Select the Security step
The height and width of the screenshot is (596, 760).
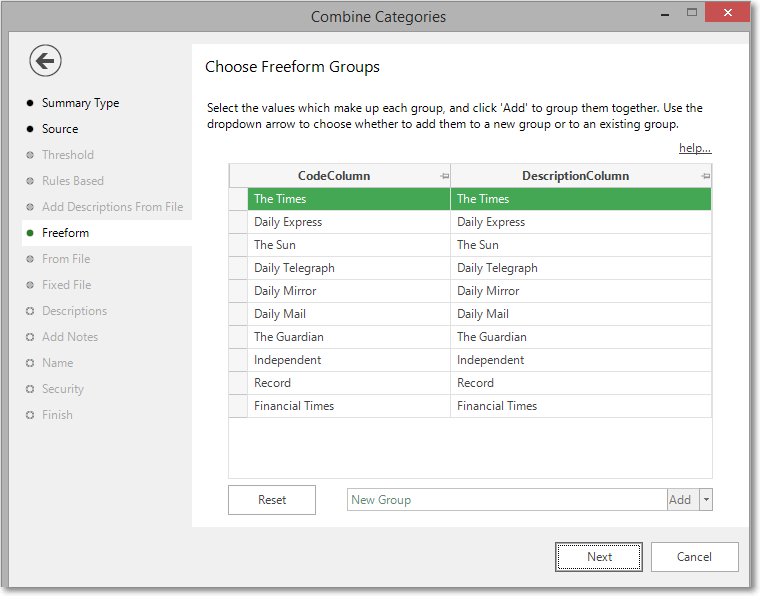[63, 389]
